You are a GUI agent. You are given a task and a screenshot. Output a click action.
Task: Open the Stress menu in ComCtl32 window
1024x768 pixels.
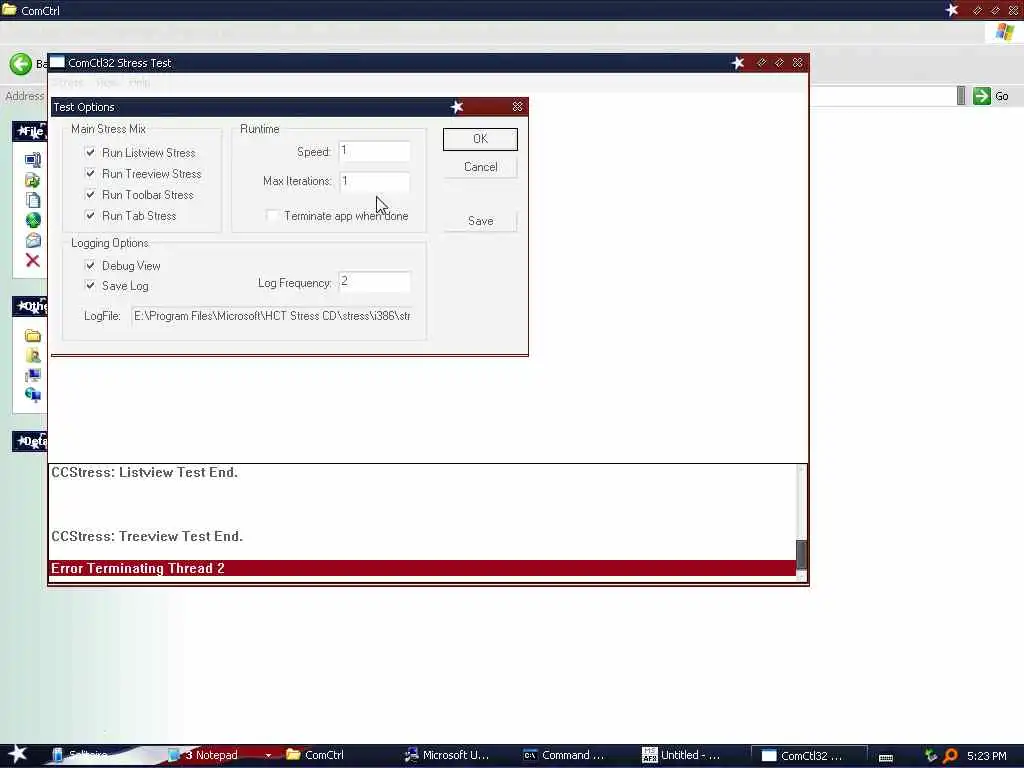pos(68,83)
